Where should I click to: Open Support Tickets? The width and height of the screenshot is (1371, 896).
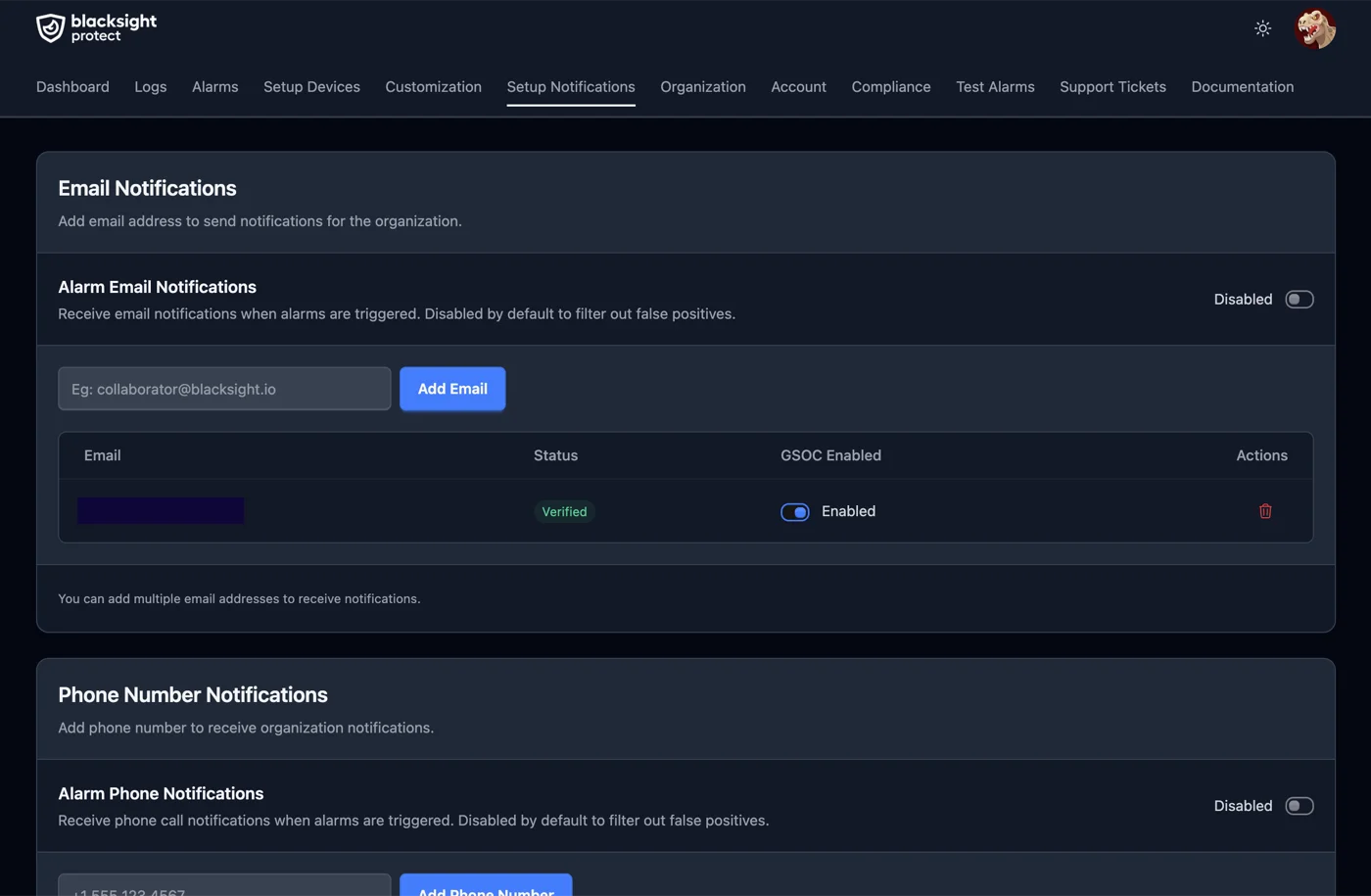click(1112, 86)
